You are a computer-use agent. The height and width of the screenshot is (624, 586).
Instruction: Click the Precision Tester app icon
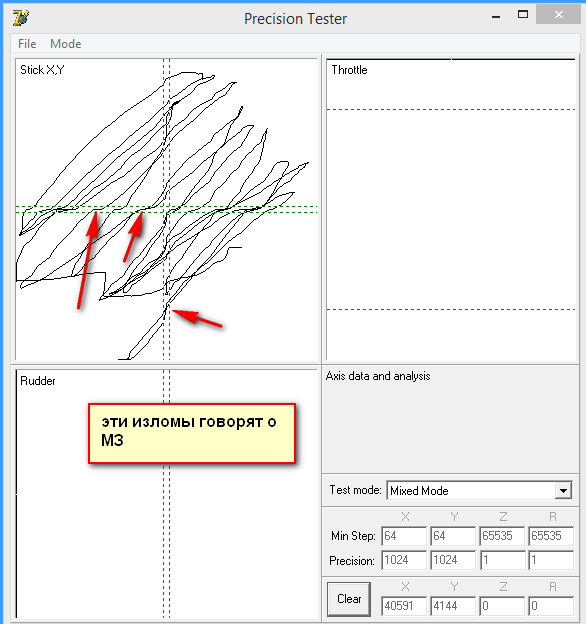point(20,18)
